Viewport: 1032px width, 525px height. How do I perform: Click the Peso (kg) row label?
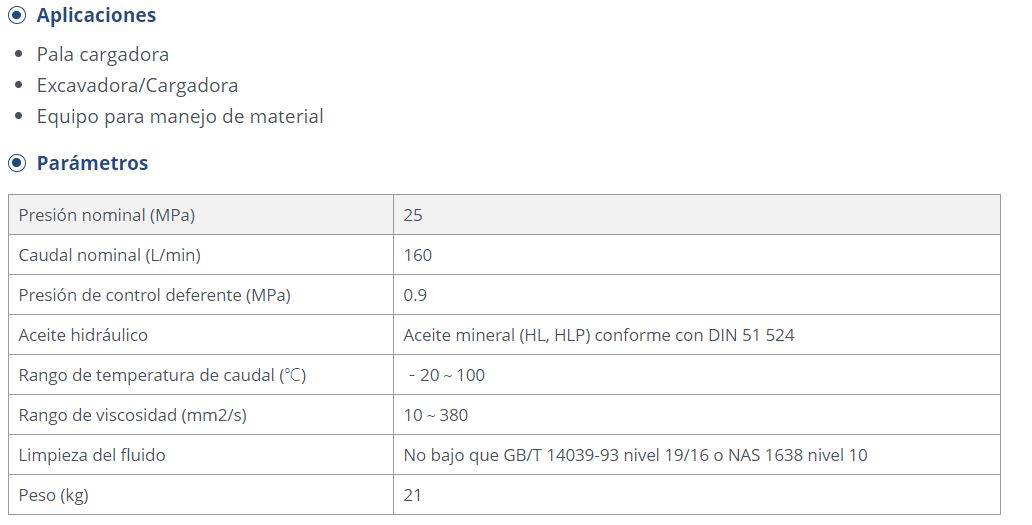click(x=53, y=495)
